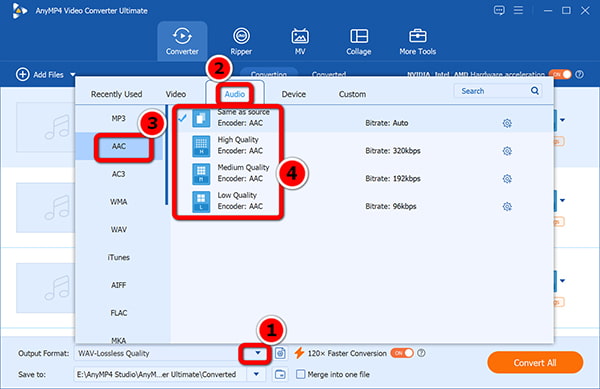Click the High Quality format icon
The width and height of the screenshot is (600, 389).
(x=201, y=146)
